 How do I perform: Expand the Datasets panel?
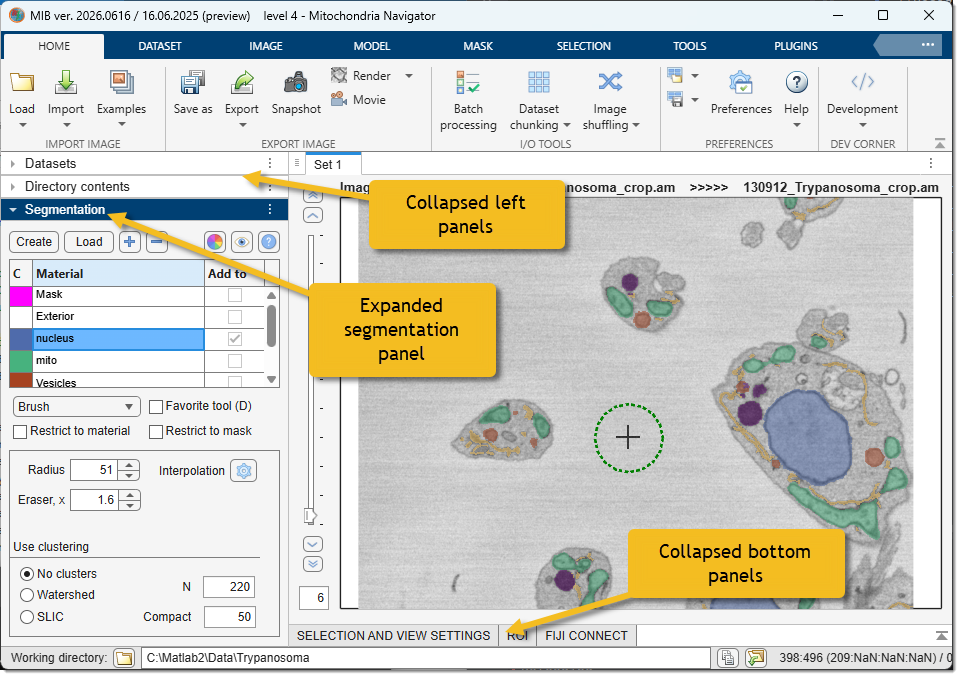tap(13, 164)
